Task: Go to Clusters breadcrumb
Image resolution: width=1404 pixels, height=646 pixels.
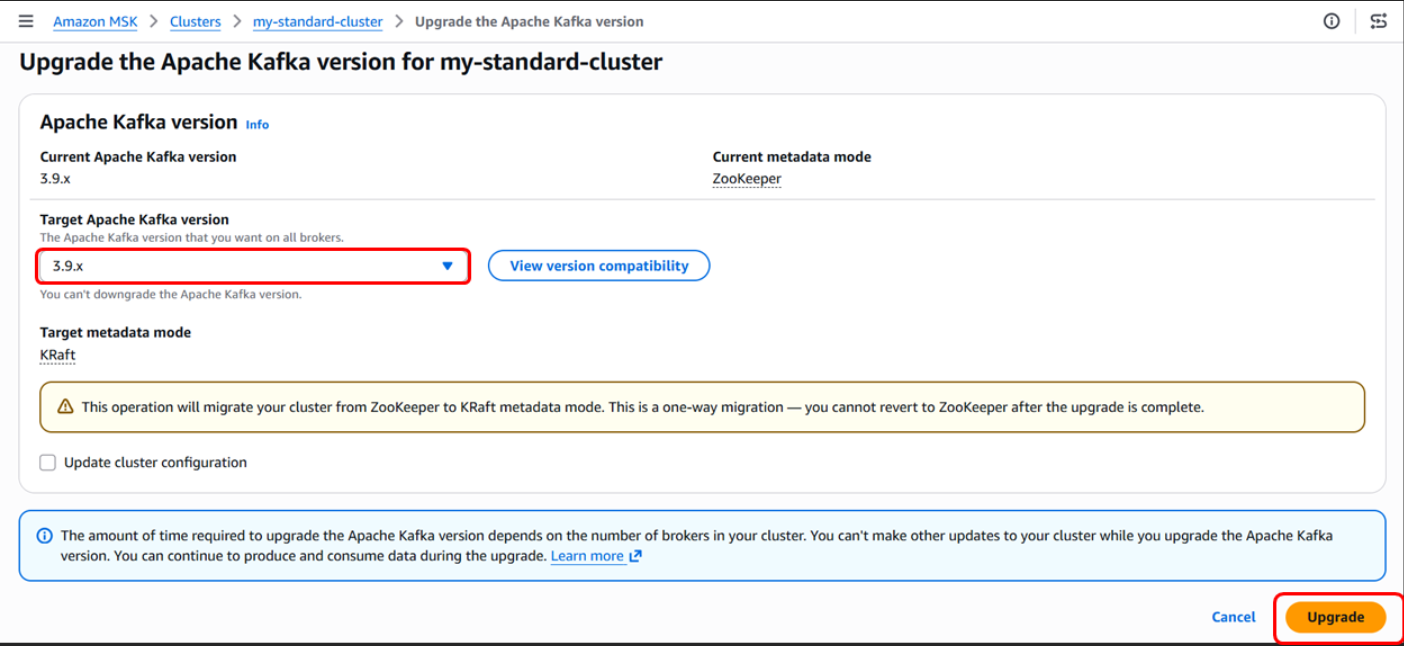Action: point(195,21)
